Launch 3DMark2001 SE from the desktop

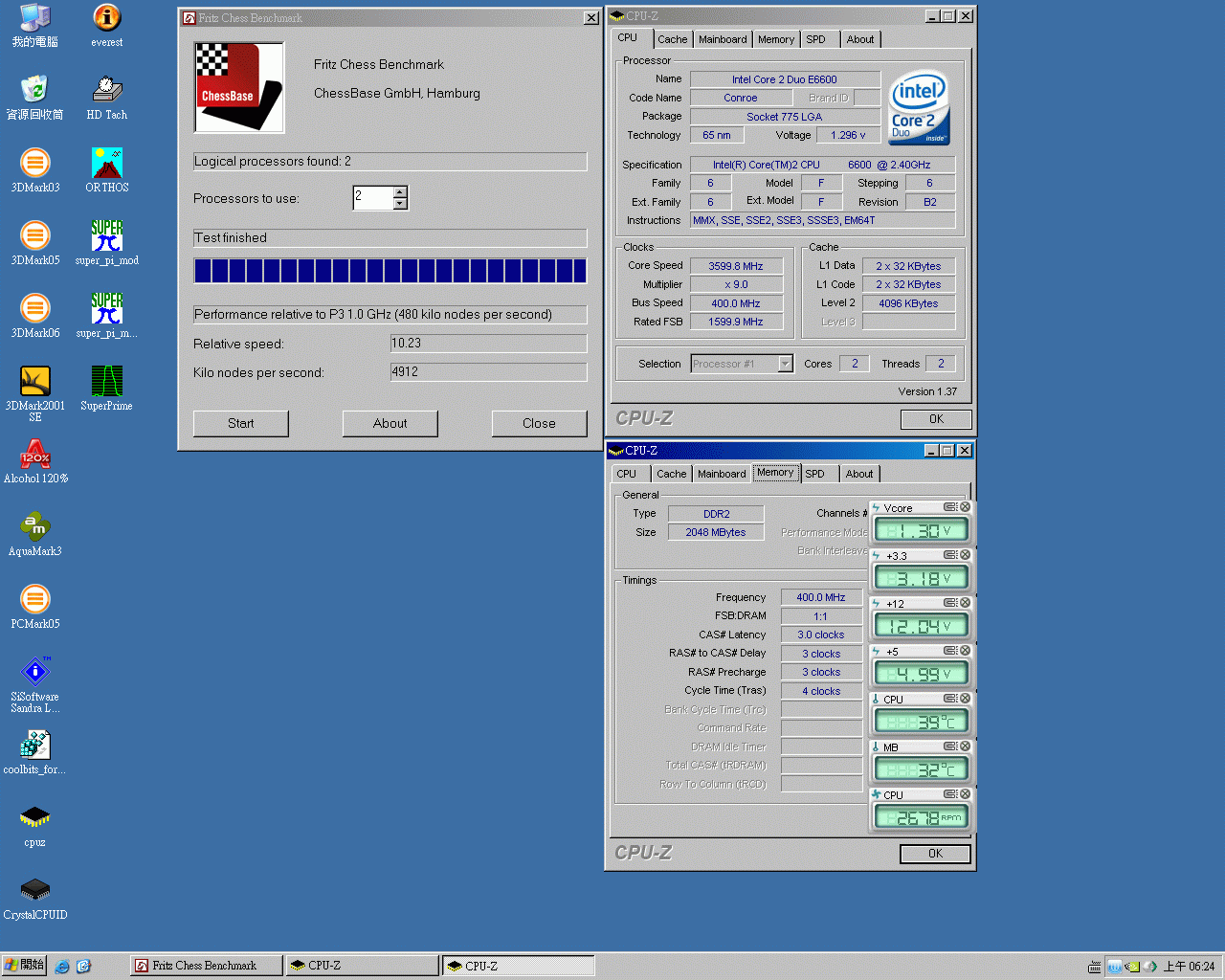click(x=35, y=392)
